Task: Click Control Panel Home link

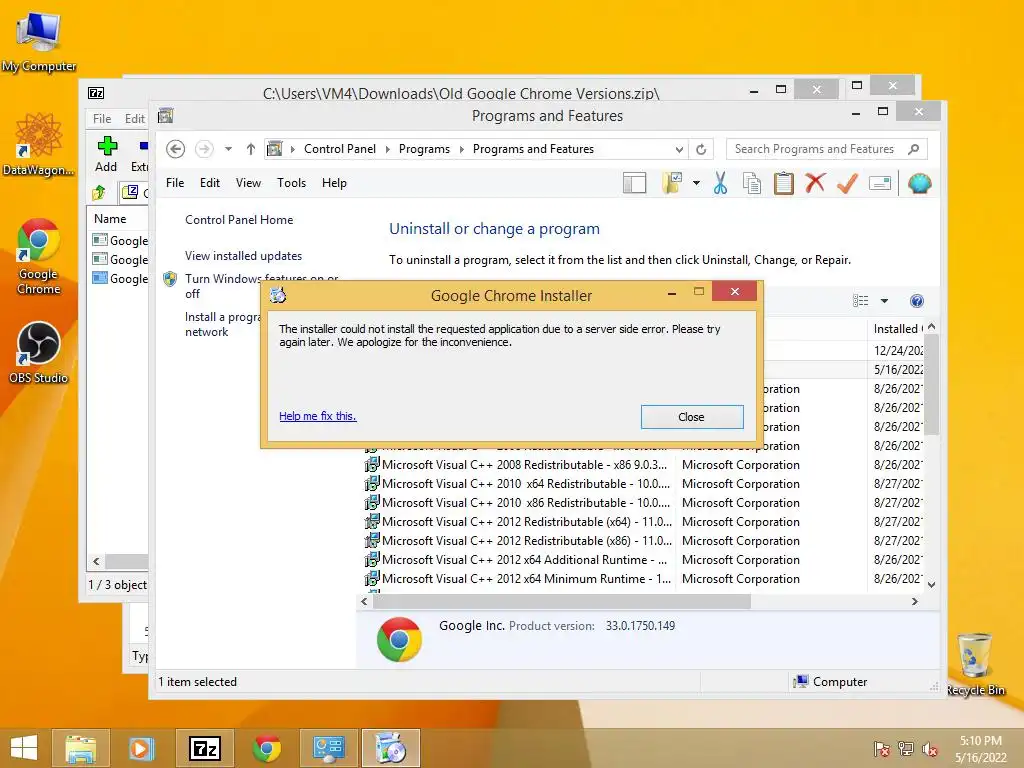Action: [239, 220]
